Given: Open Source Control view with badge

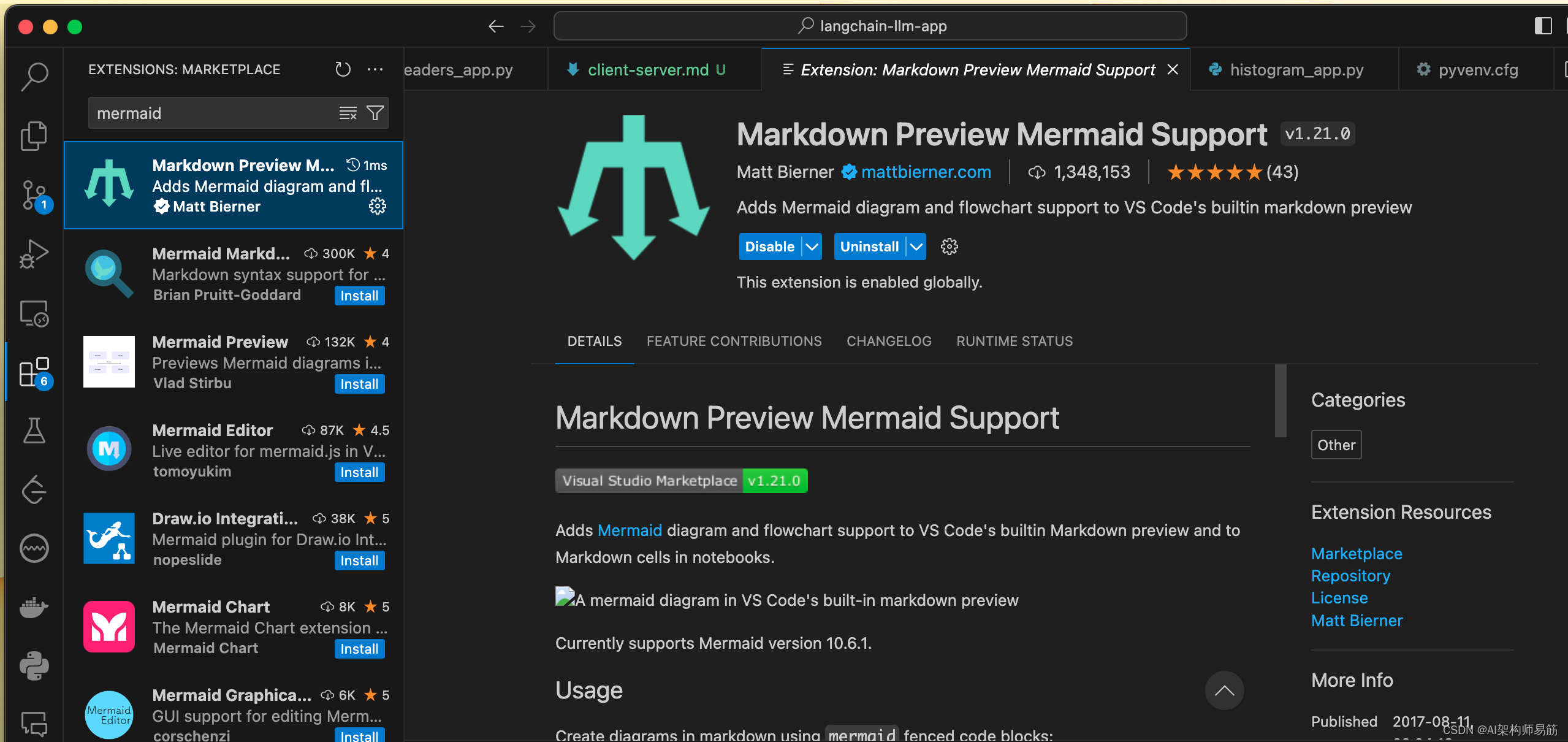Looking at the screenshot, I should pyautogui.click(x=36, y=196).
